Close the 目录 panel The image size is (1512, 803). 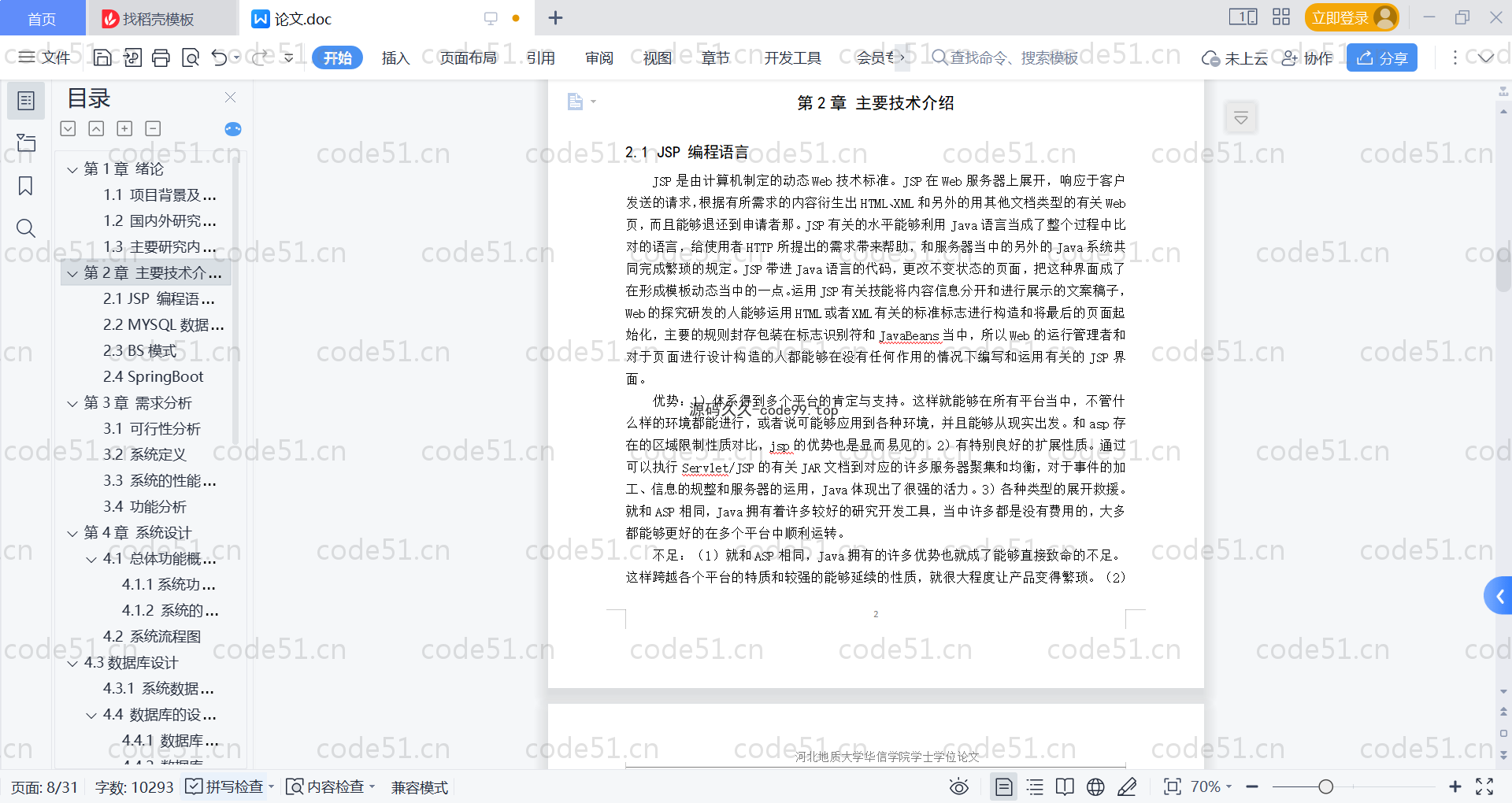[230, 97]
